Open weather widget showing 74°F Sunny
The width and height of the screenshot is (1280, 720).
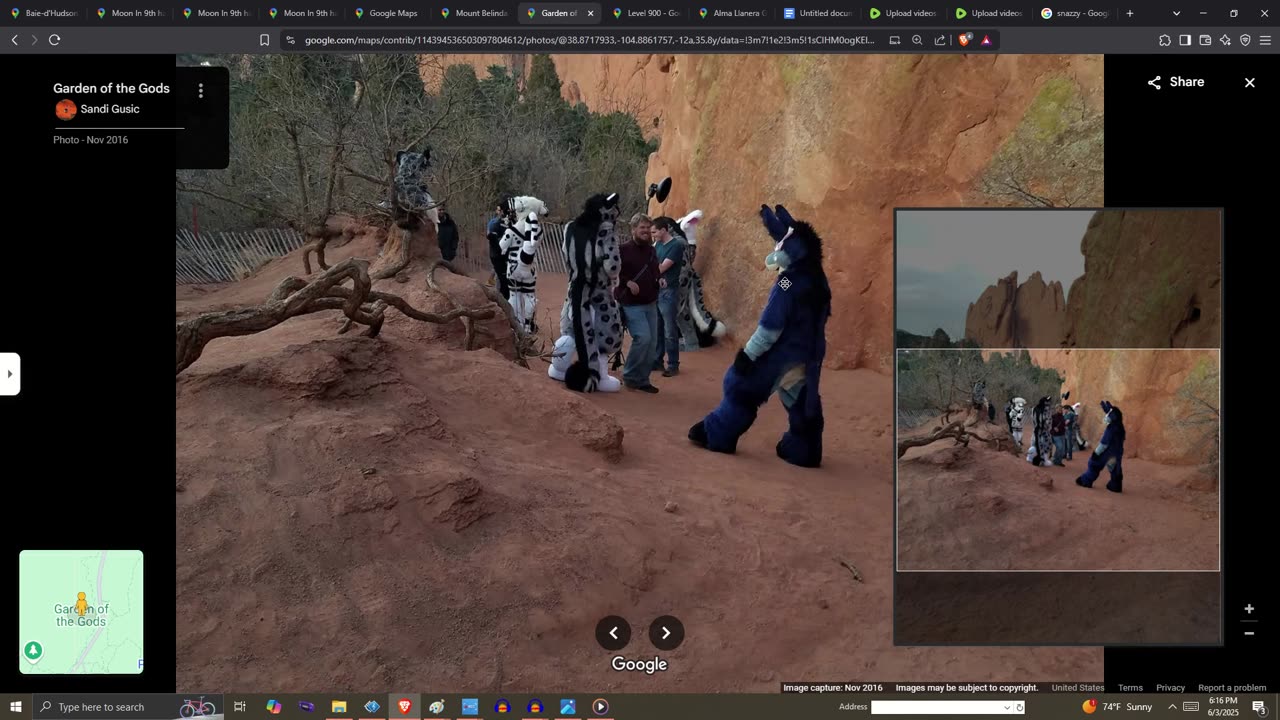pyautogui.click(x=1117, y=707)
